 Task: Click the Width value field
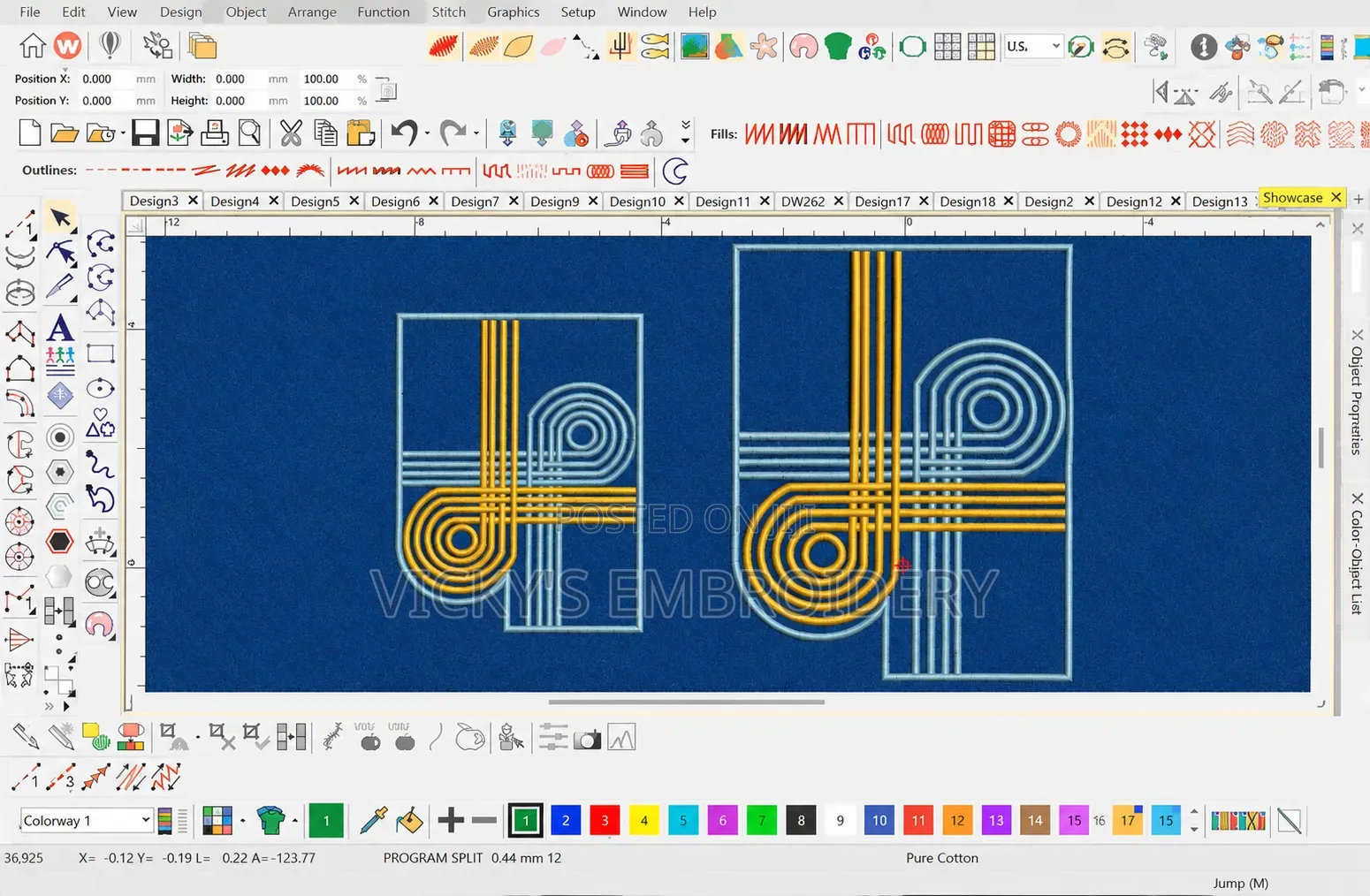(x=238, y=79)
